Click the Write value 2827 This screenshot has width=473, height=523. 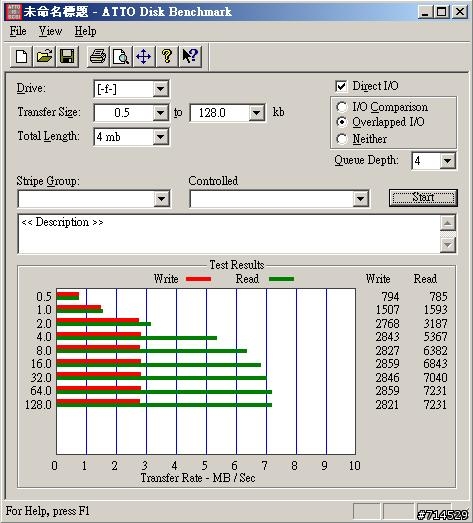point(387,351)
